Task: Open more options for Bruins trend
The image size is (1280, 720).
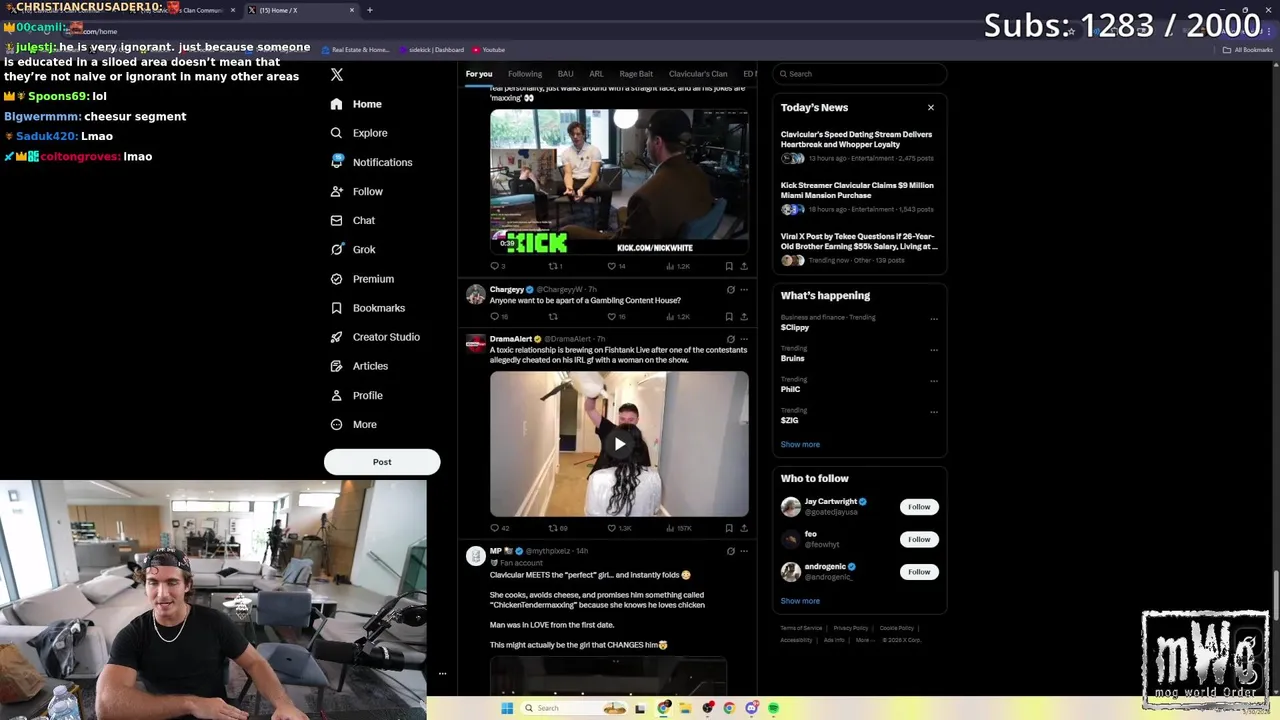Action: [x=934, y=350]
